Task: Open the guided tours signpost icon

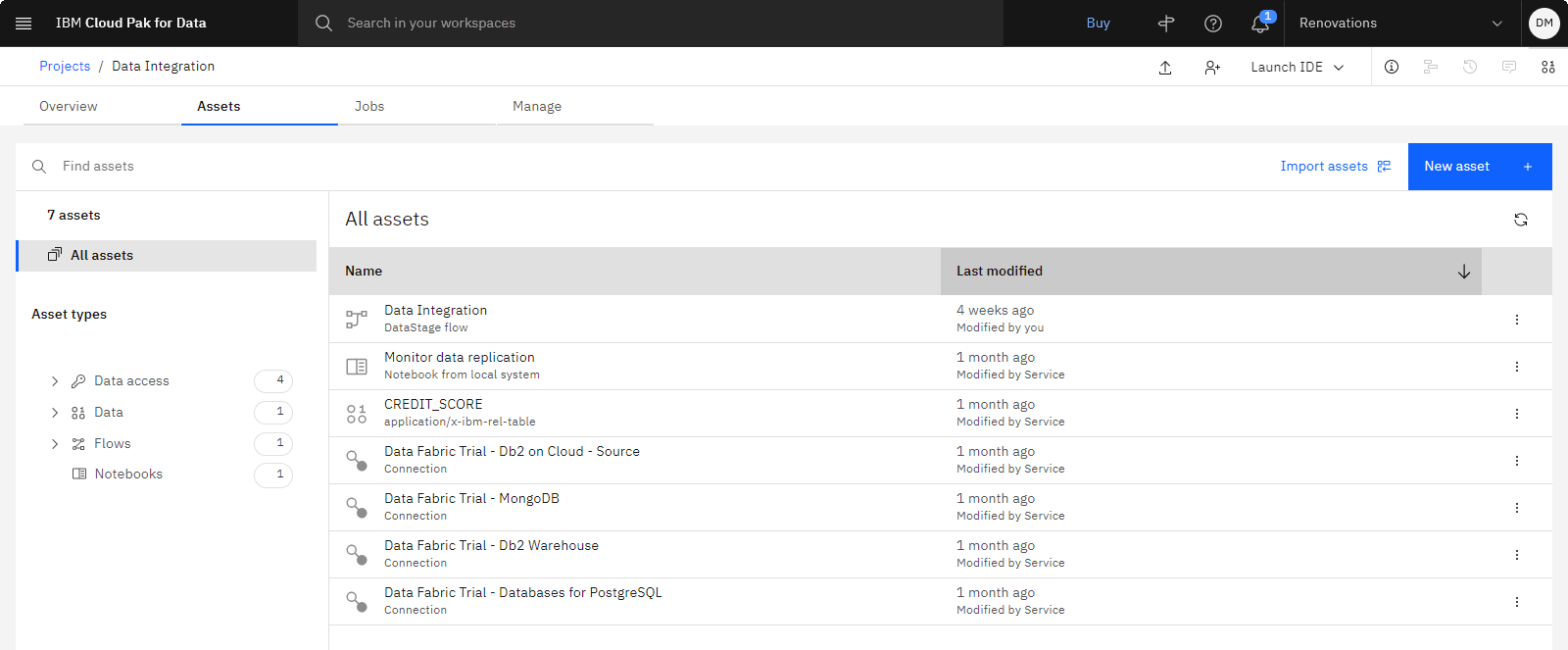Action: tap(1166, 24)
